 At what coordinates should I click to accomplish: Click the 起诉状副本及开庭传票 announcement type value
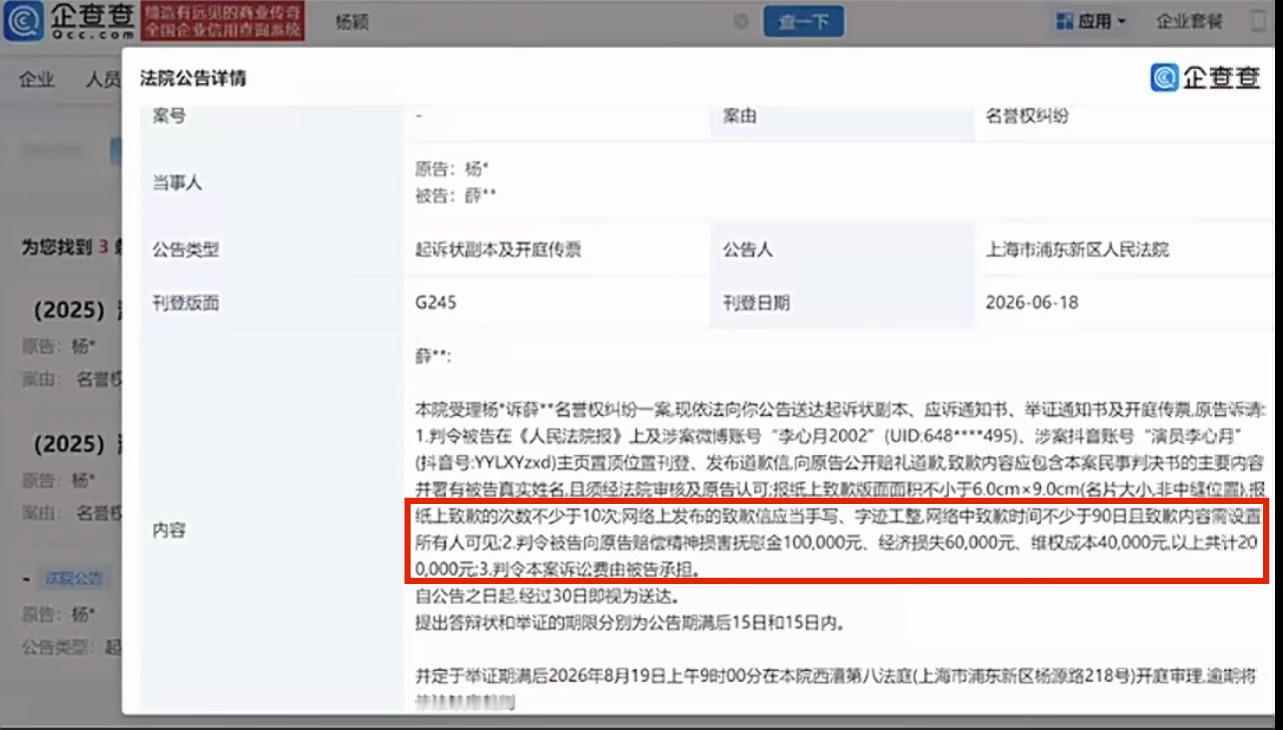coord(498,250)
